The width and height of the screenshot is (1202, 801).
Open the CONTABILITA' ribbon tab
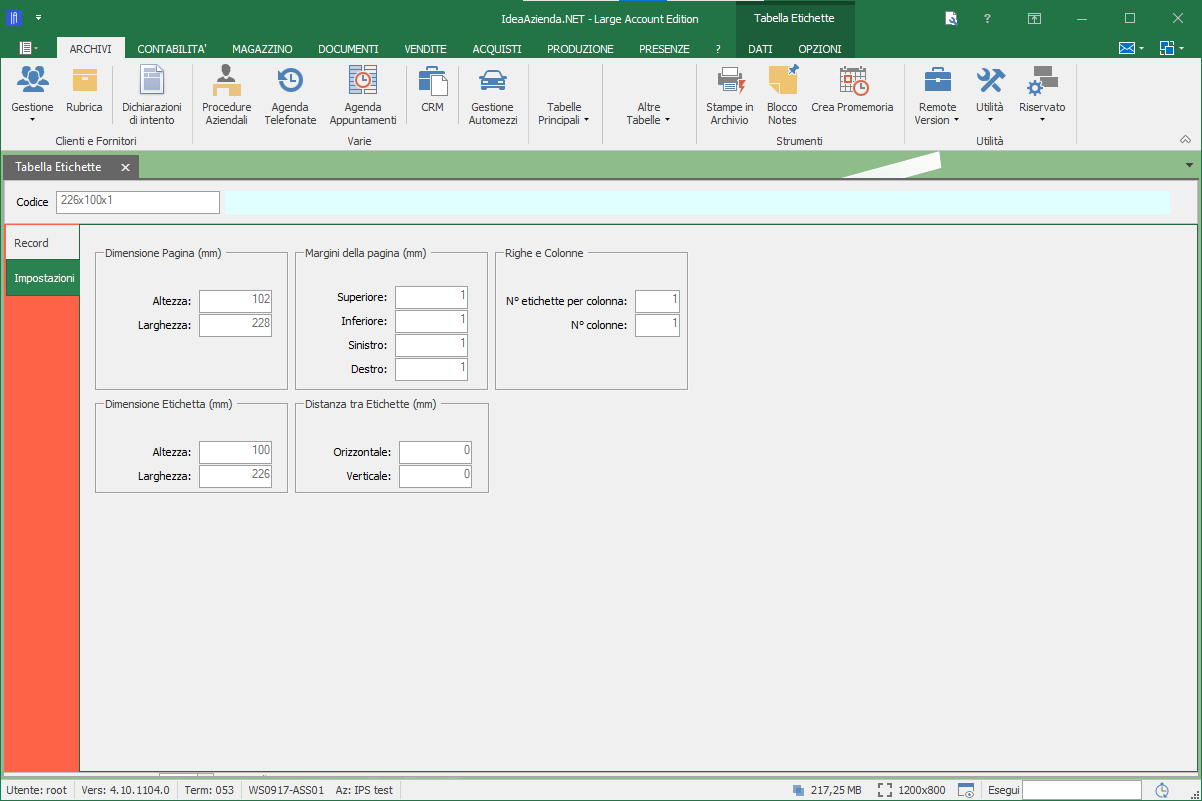click(172, 48)
